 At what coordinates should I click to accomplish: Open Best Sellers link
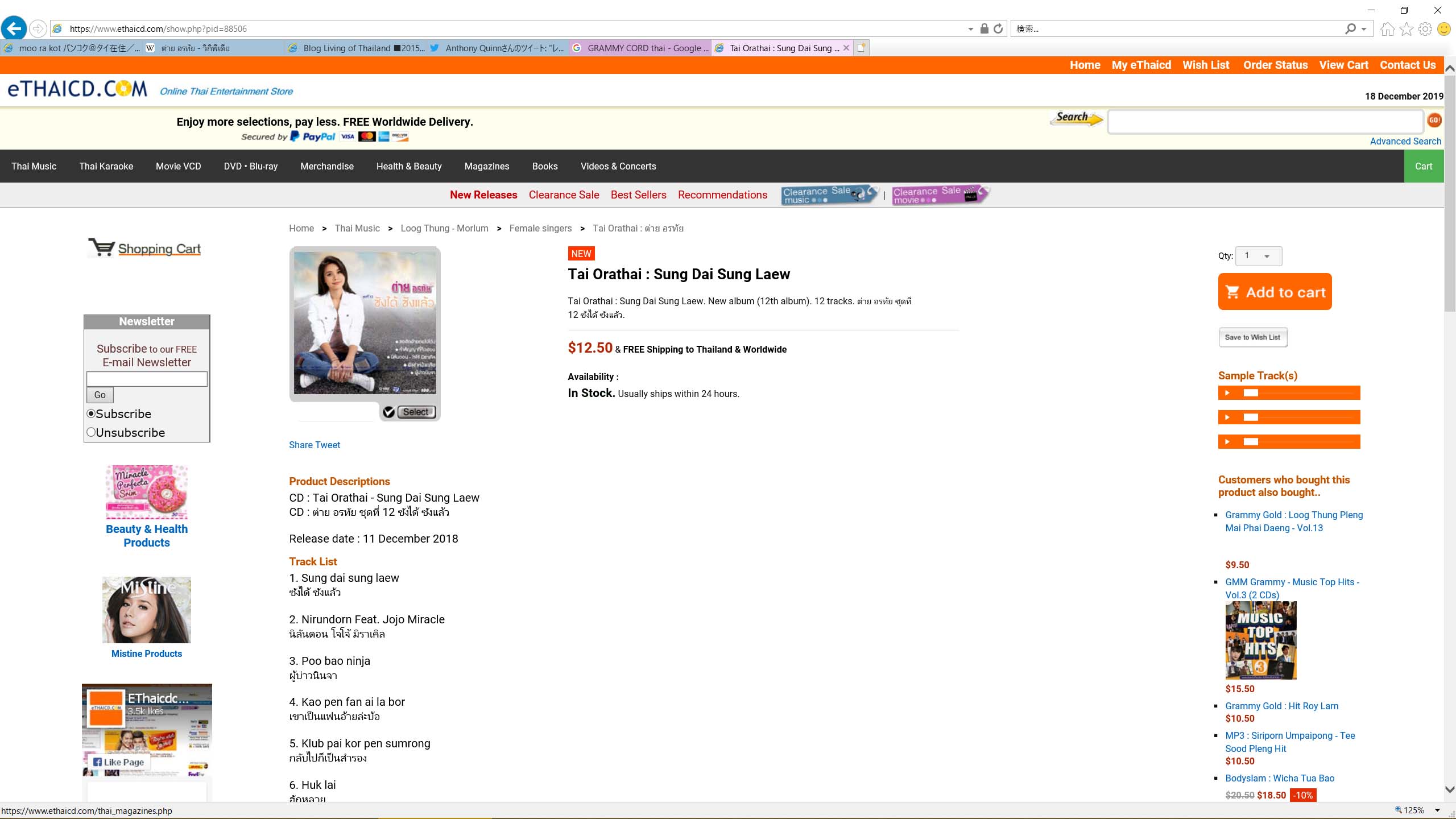tap(638, 195)
